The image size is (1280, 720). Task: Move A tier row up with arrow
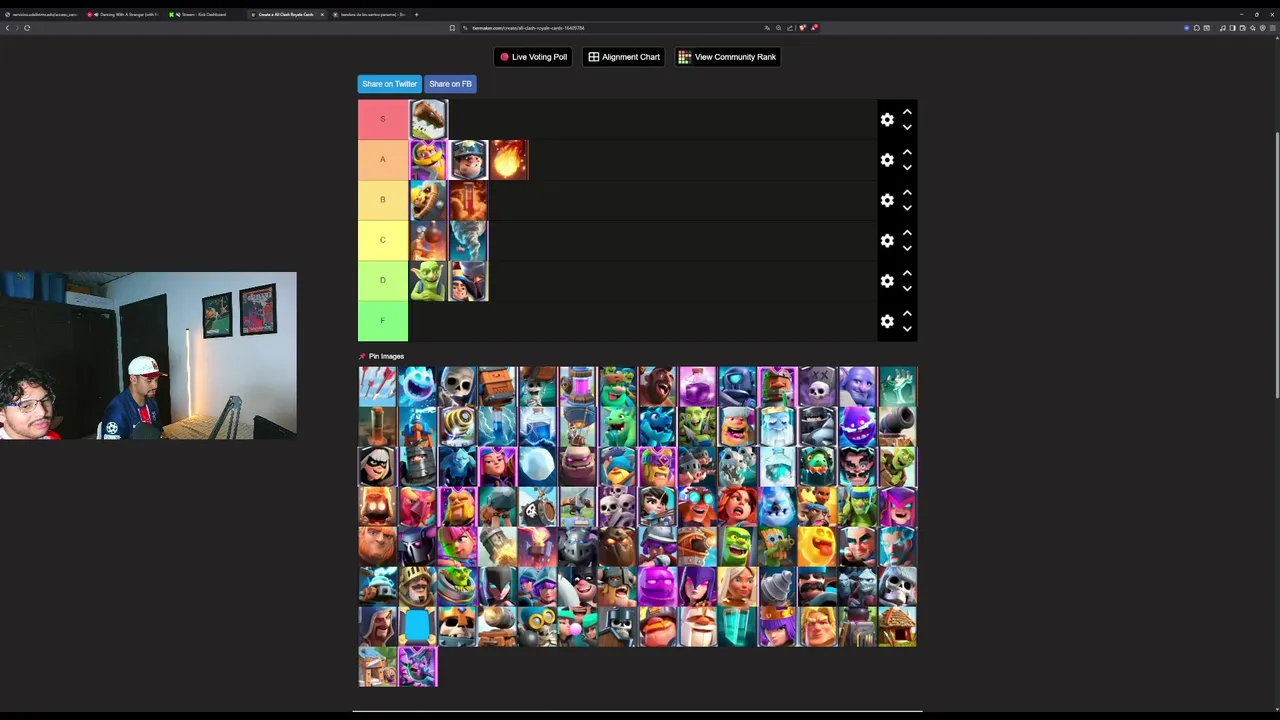(907, 152)
